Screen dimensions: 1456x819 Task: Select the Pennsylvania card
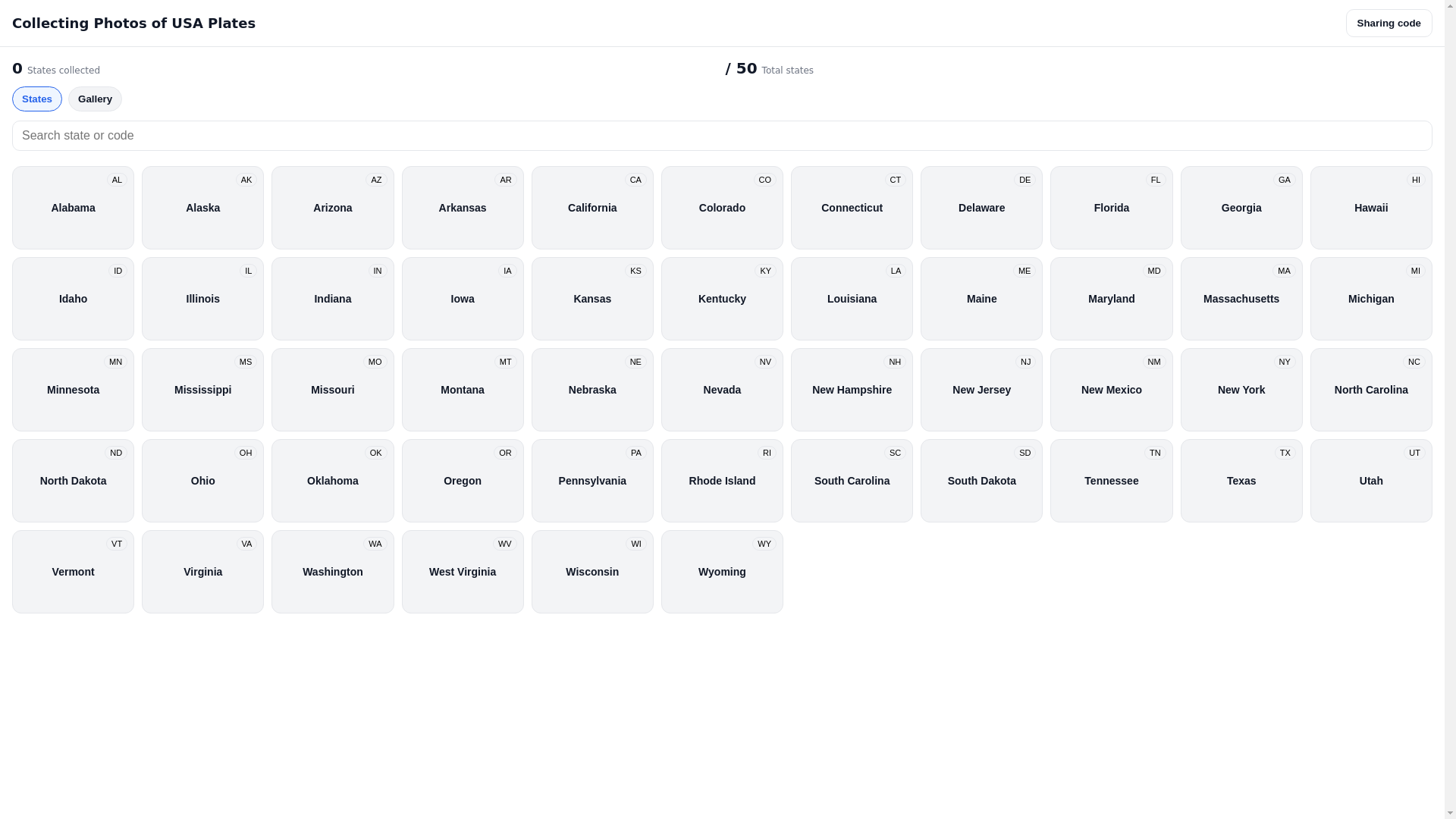click(x=592, y=481)
